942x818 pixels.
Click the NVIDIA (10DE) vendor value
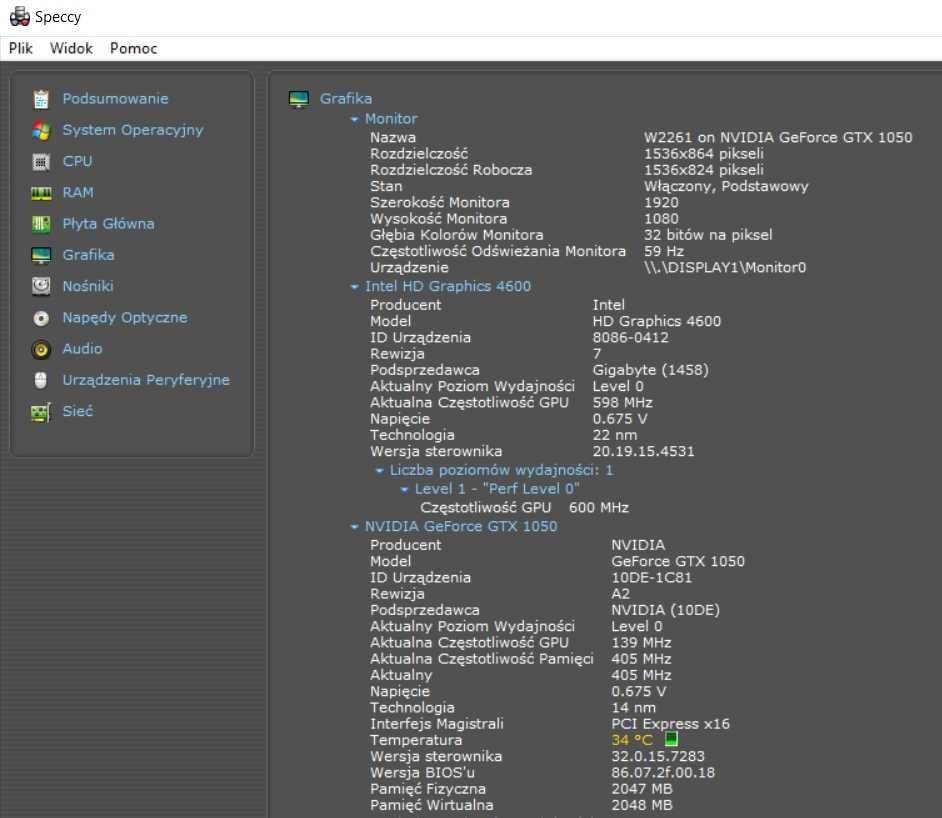(x=665, y=610)
